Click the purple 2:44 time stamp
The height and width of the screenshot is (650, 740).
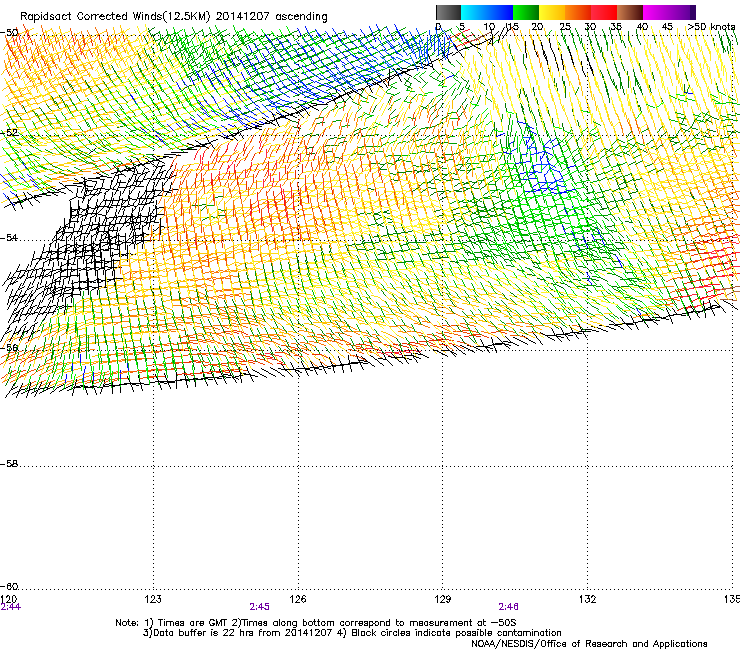click(11, 607)
